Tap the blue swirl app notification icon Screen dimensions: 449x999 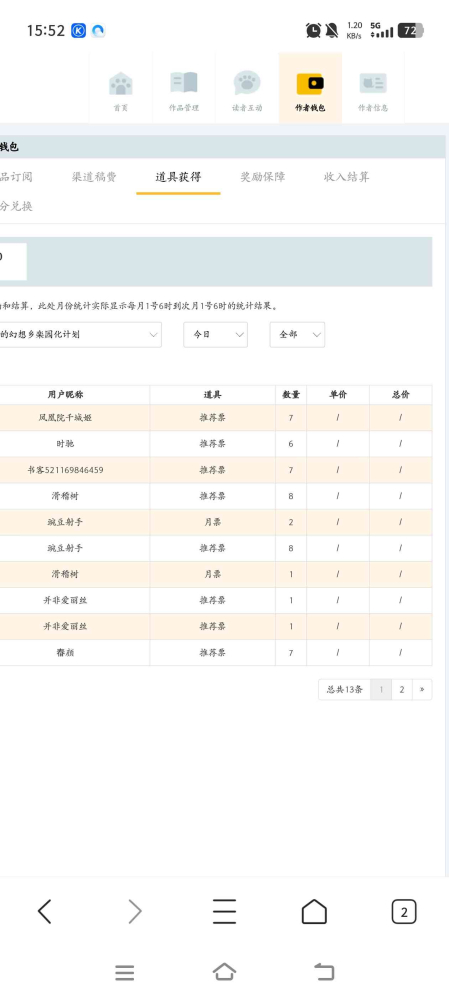point(98,30)
